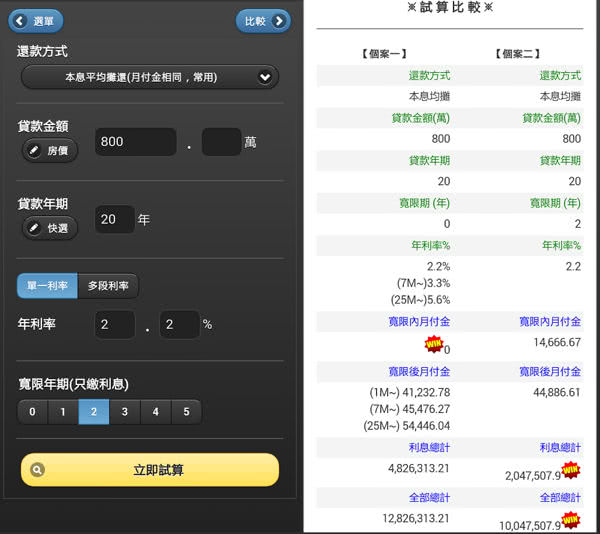Click the pencil icon beside 快選
Viewport: 600px width, 534px height.
coord(34,228)
